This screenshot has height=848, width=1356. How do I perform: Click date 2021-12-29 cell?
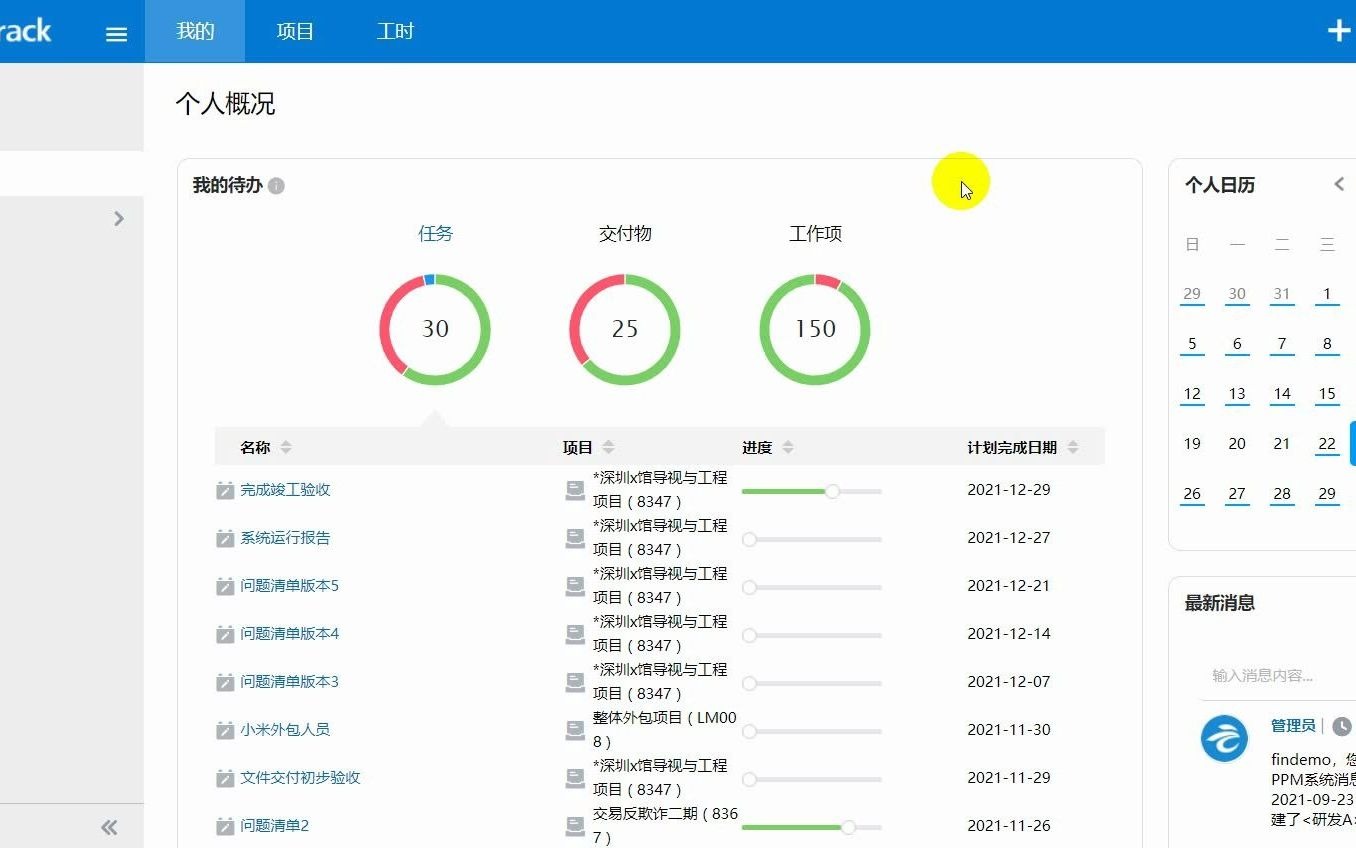pyautogui.click(x=1009, y=490)
